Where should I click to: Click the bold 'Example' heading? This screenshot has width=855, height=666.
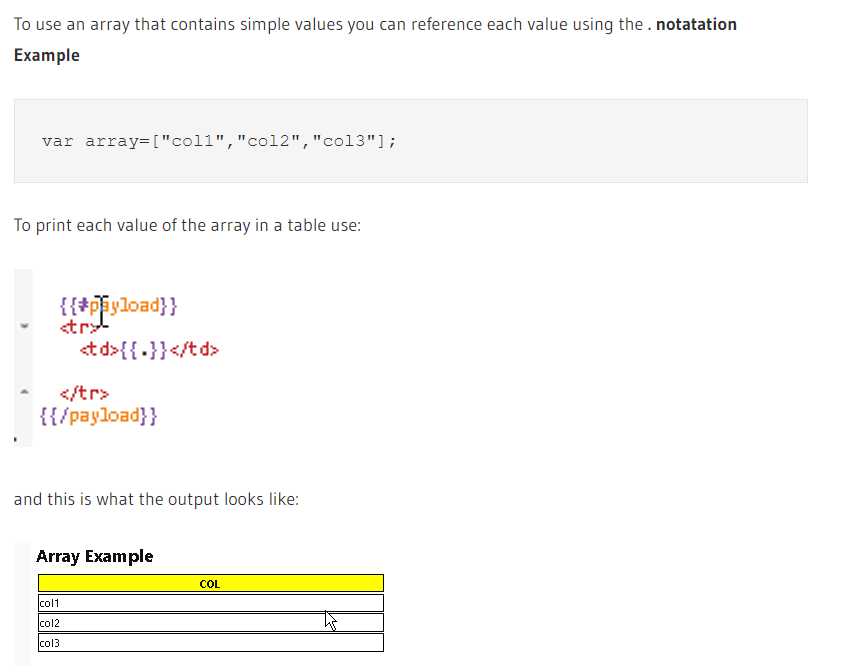point(46,55)
